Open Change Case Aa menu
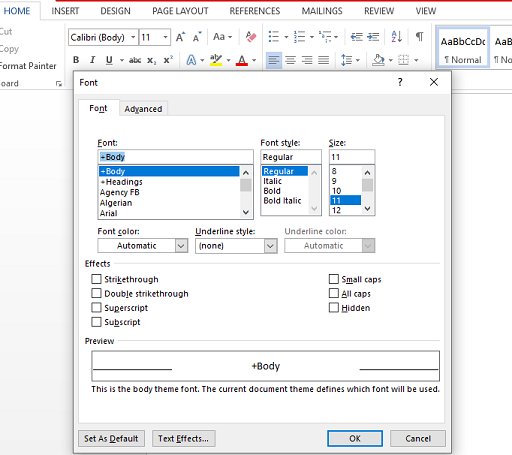This screenshot has height=455, width=512. [x=222, y=37]
